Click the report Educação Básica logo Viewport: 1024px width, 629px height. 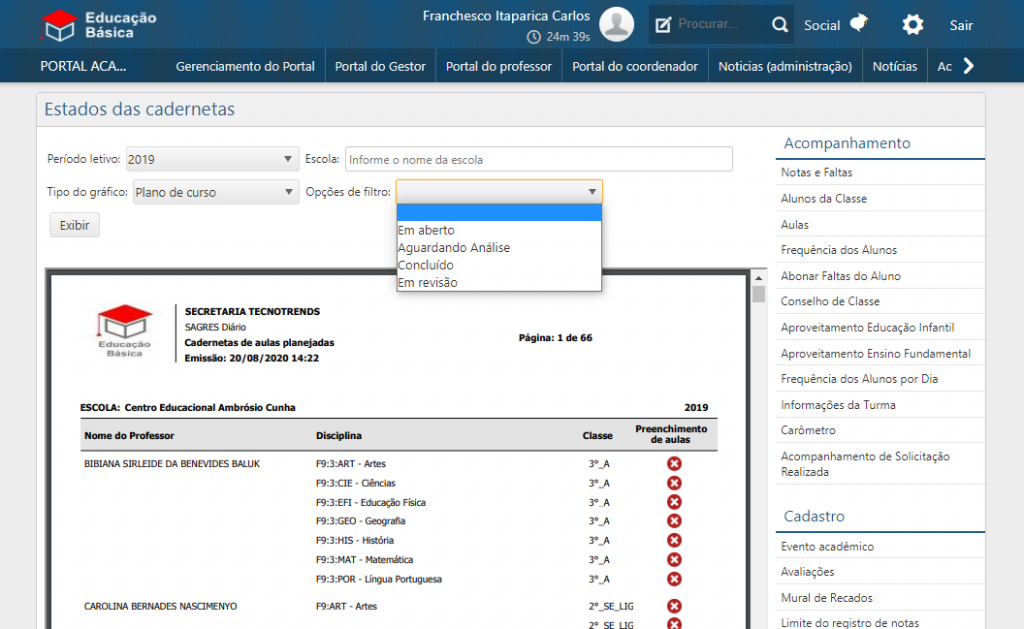[x=124, y=331]
